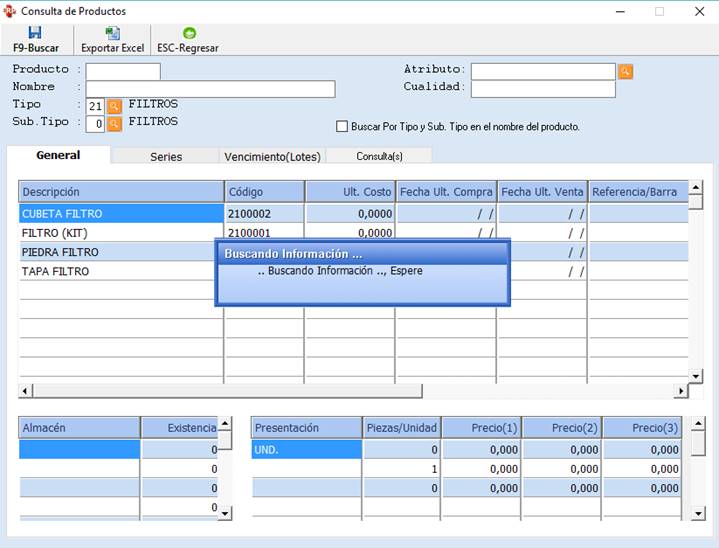Switch to the Series tab
The height and width of the screenshot is (548, 719).
coord(166,156)
